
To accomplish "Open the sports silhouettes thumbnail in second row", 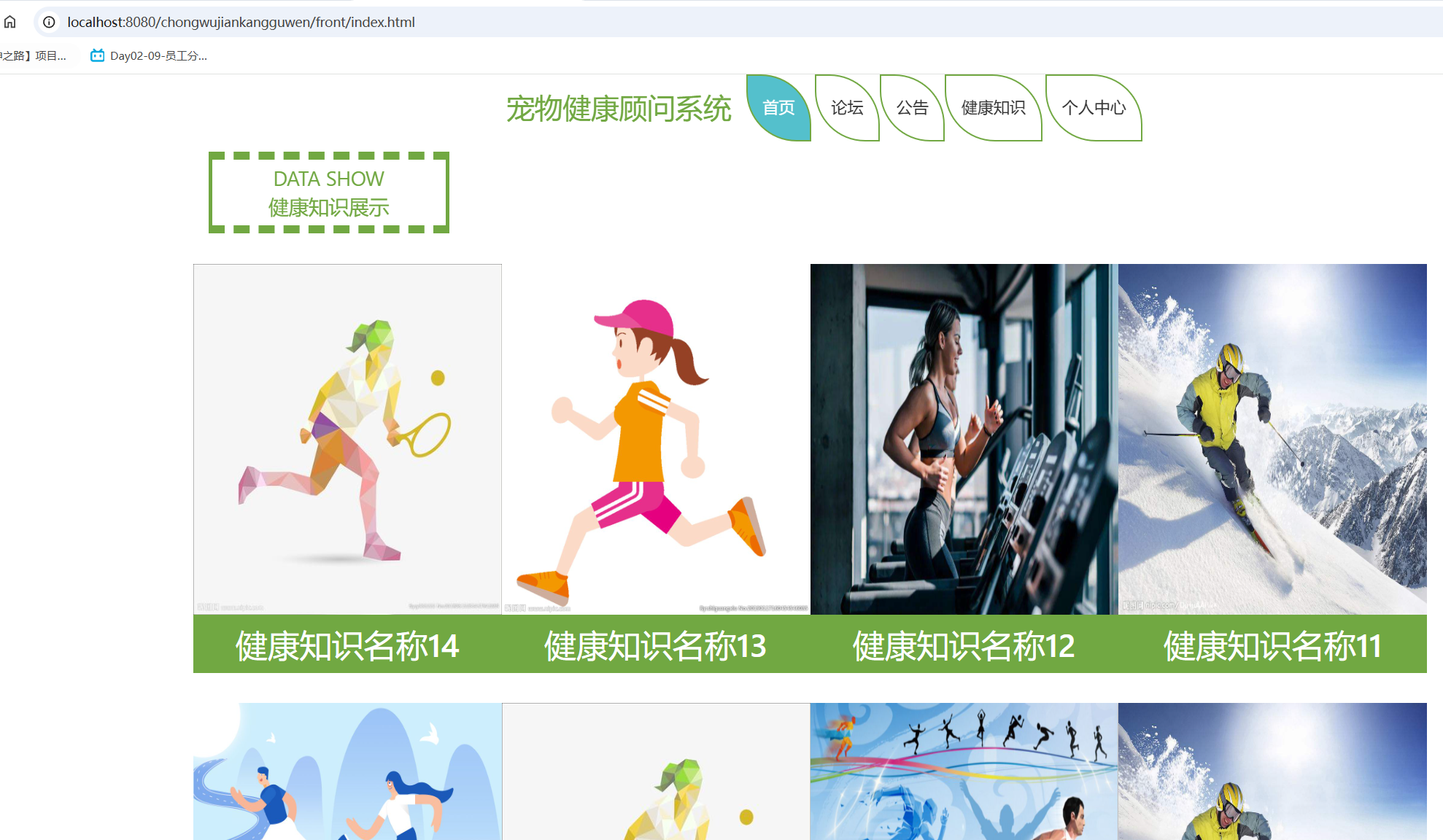I will coord(964,771).
